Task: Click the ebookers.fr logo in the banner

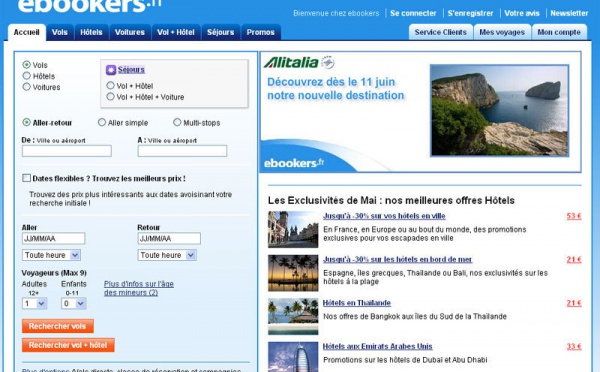Action: click(293, 163)
